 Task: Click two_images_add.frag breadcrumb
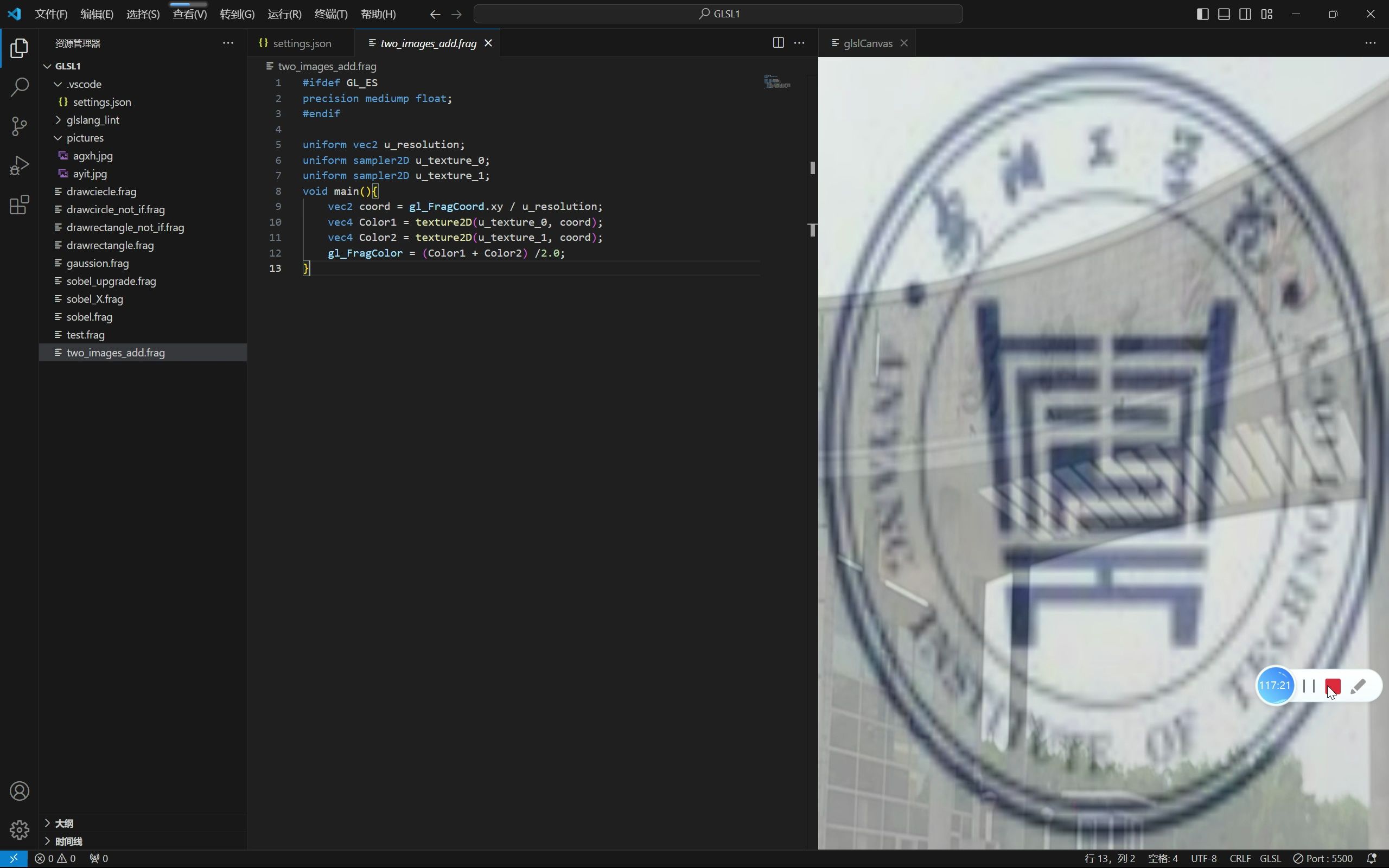(321, 66)
